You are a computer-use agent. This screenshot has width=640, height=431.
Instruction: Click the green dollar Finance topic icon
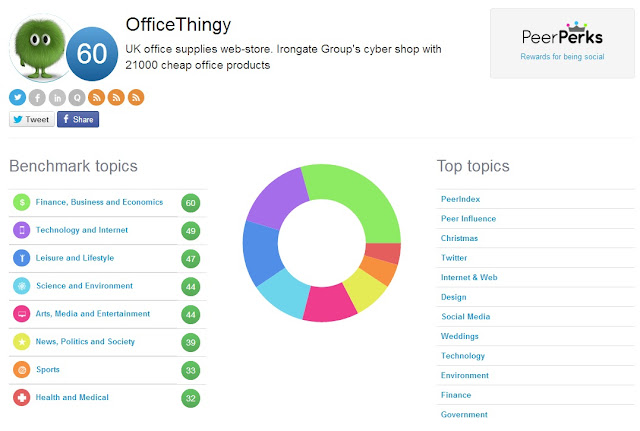click(x=22, y=202)
